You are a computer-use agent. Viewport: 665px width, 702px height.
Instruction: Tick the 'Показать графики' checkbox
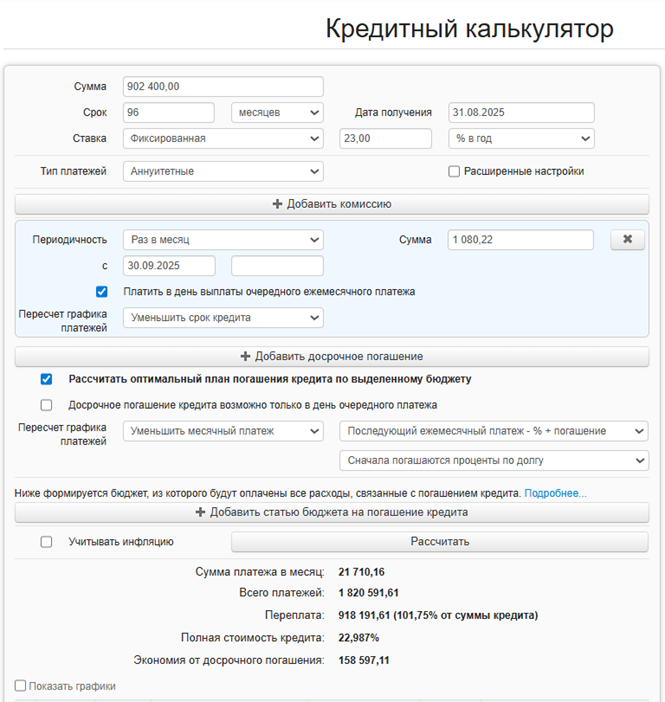(x=21, y=686)
